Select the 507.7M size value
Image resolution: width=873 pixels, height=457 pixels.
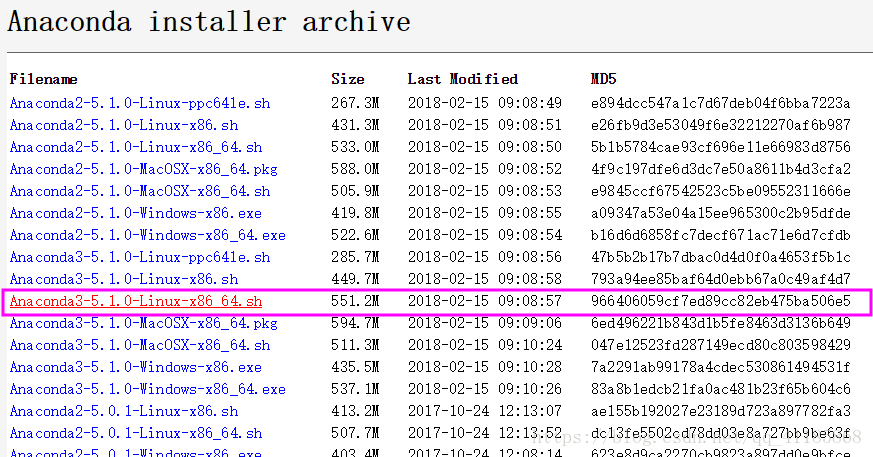pos(355,433)
